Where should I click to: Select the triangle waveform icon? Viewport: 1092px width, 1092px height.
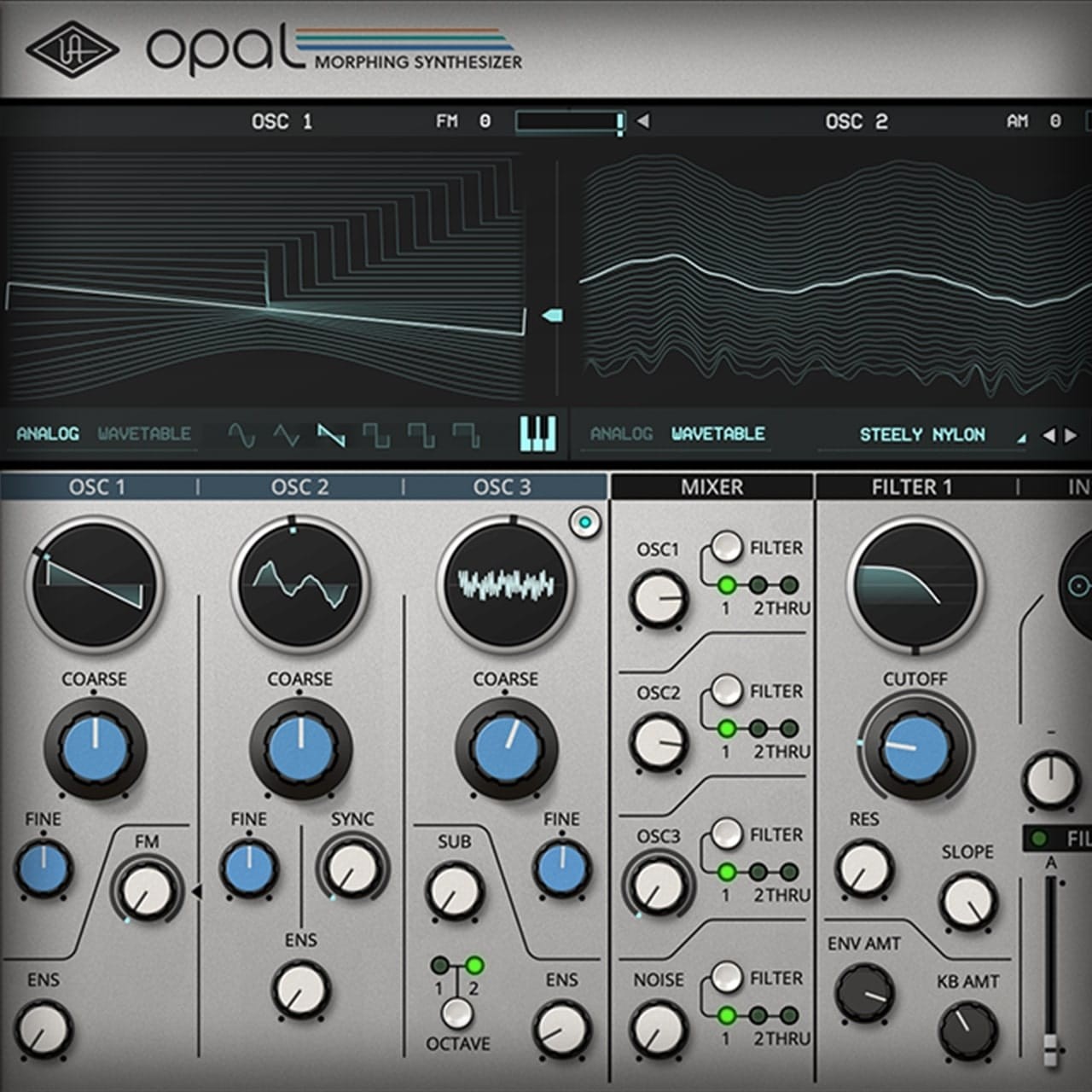(x=286, y=436)
